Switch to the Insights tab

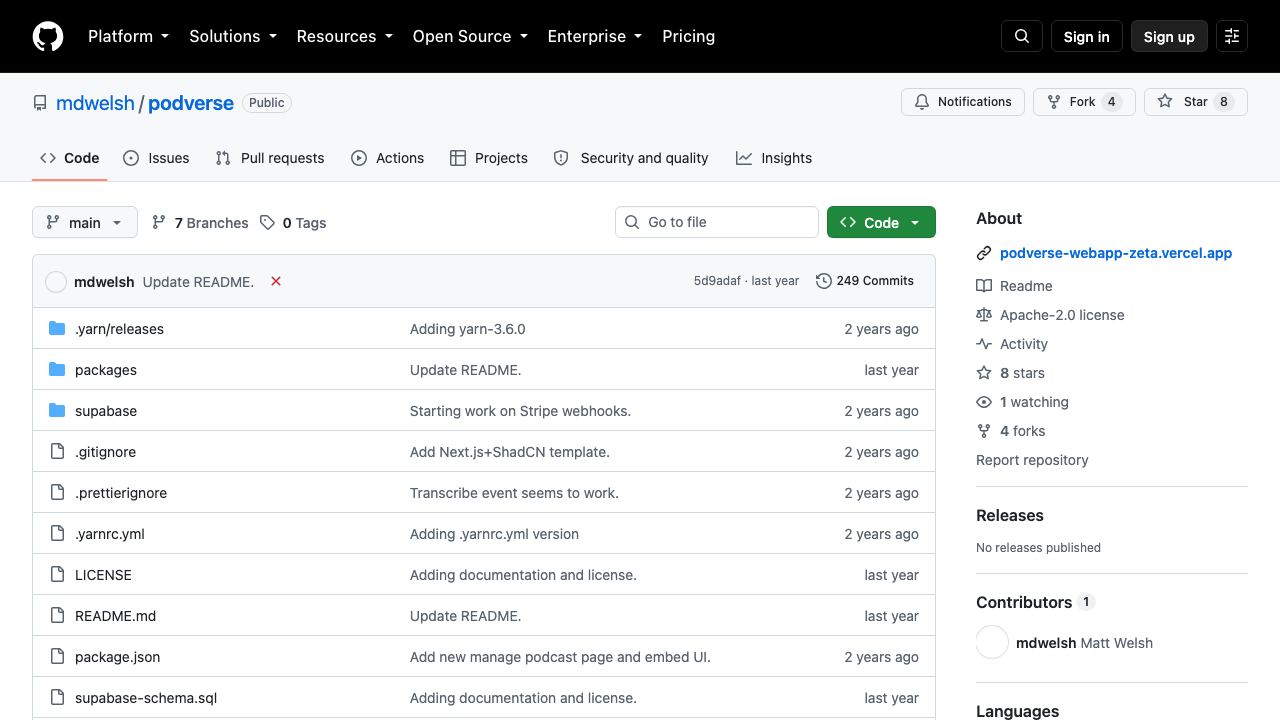774,158
